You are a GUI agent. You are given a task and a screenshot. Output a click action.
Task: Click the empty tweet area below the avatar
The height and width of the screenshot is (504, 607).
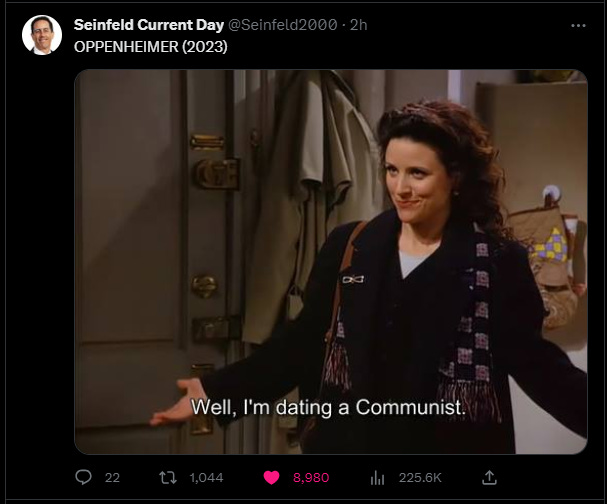[39, 271]
